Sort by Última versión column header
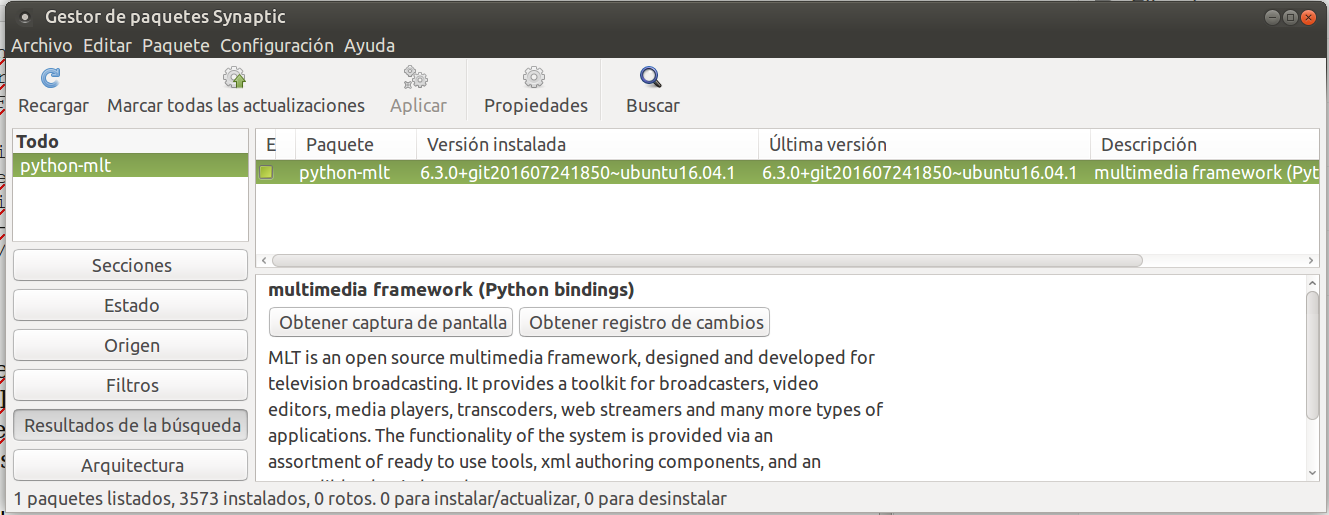Viewport: 1329px width, 515px height. pos(924,145)
